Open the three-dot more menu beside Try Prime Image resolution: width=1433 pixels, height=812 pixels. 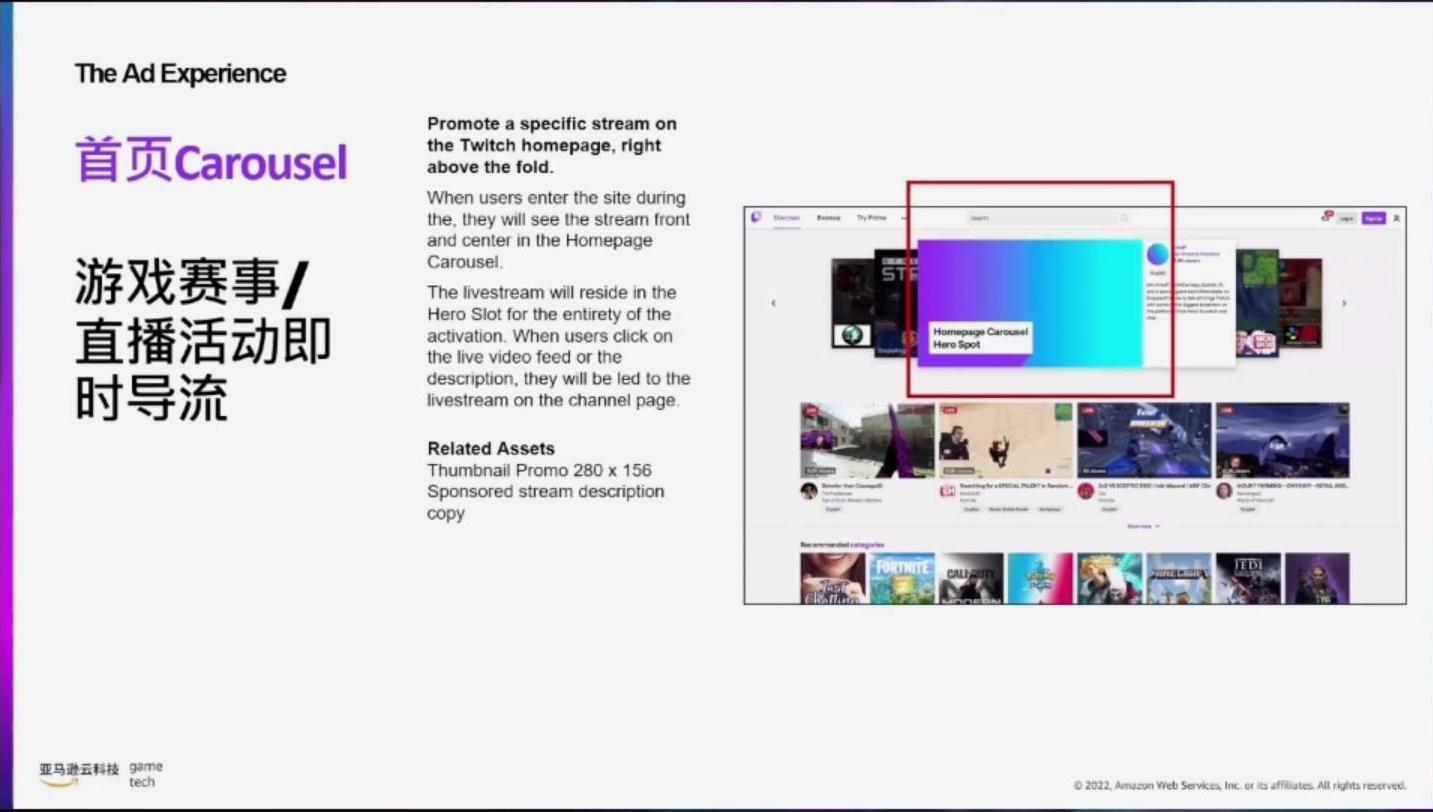click(904, 218)
